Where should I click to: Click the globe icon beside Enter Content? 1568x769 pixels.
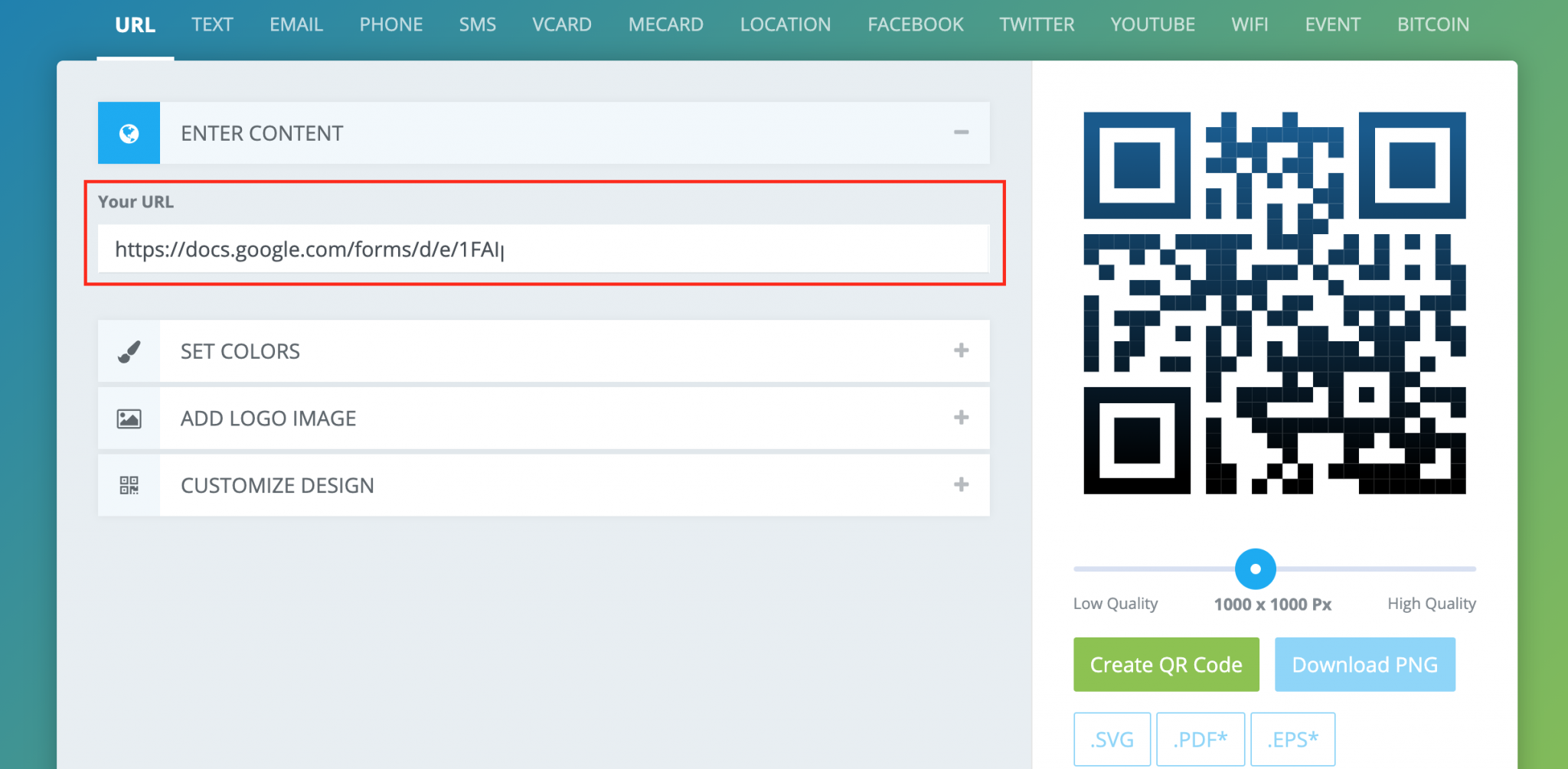click(129, 132)
